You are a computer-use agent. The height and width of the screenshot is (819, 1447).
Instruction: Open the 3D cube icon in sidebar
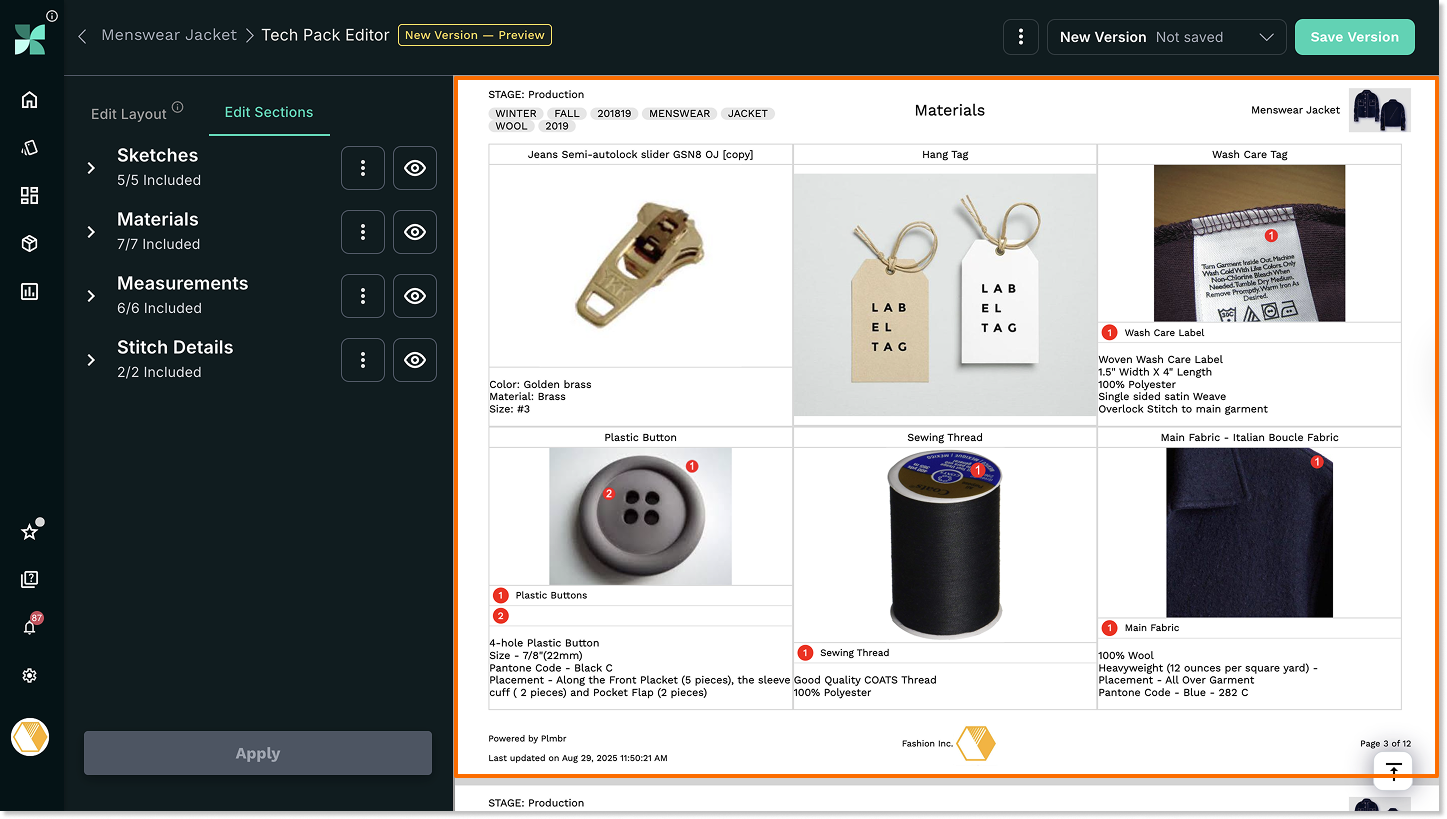(x=29, y=243)
